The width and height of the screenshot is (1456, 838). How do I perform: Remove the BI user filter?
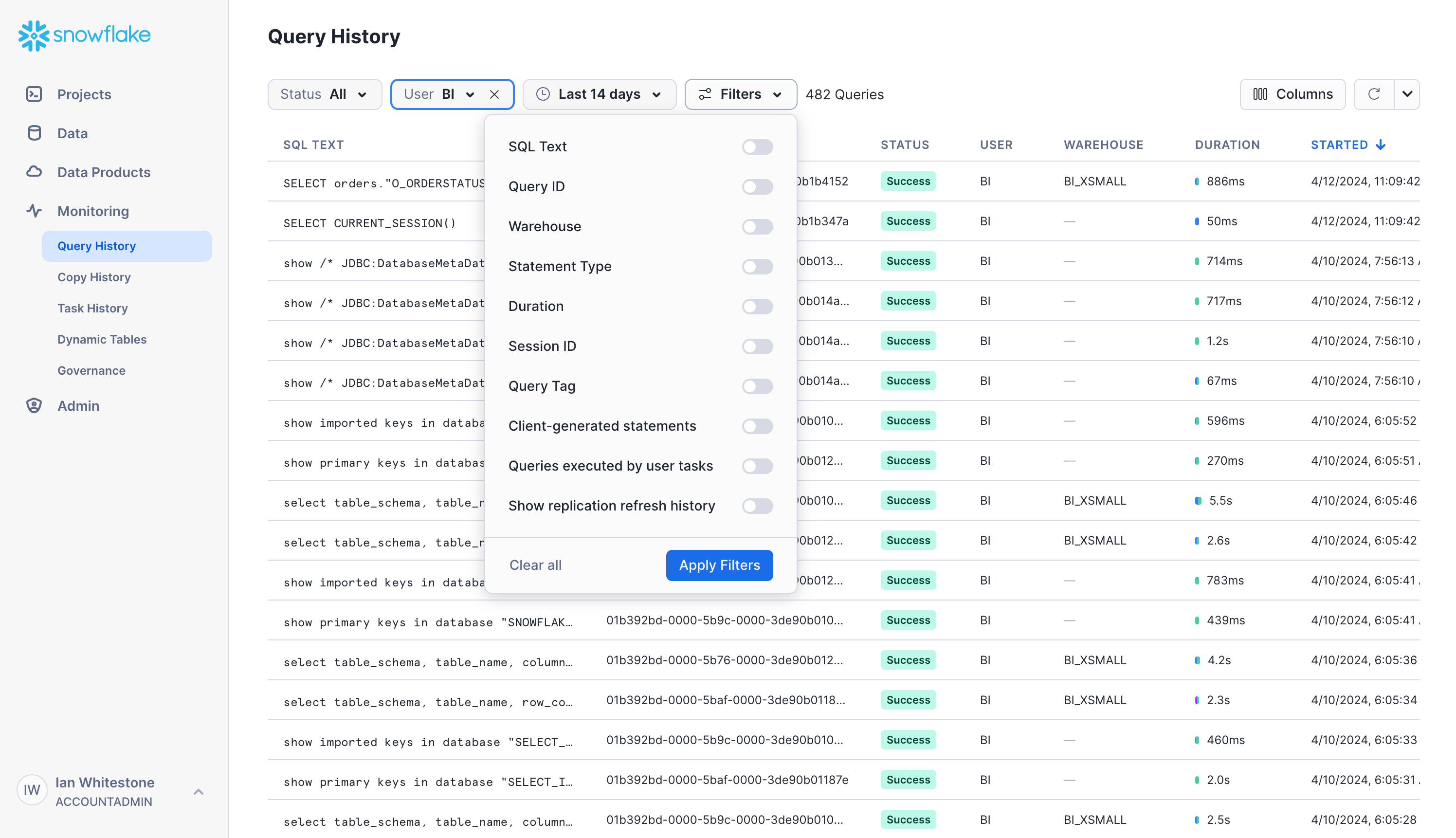tap(495, 94)
